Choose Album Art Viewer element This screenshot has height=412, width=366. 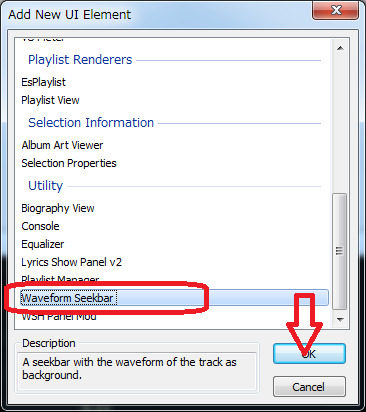click(x=62, y=145)
